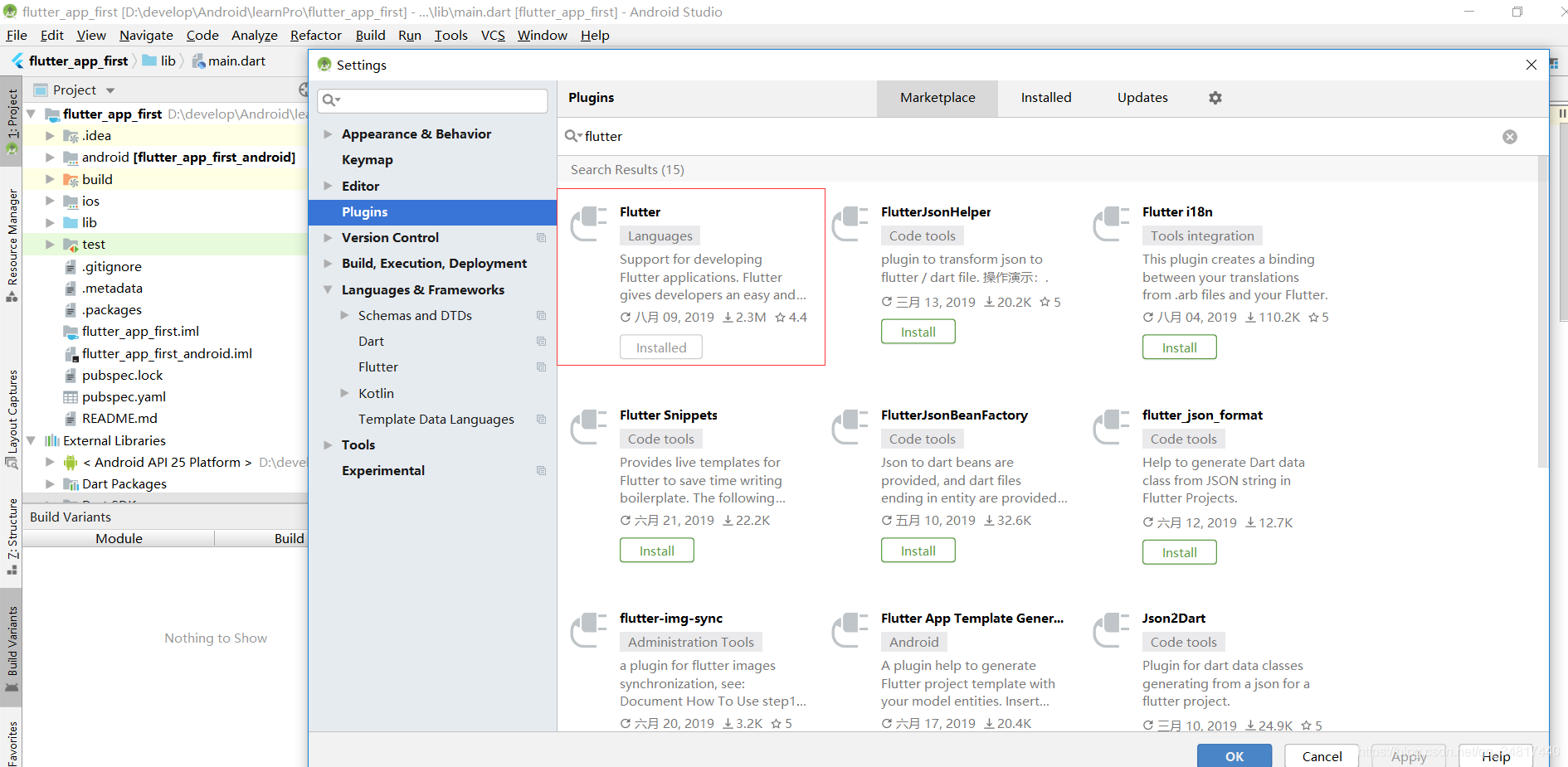Expand Schemas and DTDs node
The height and width of the screenshot is (767, 1568).
click(344, 316)
